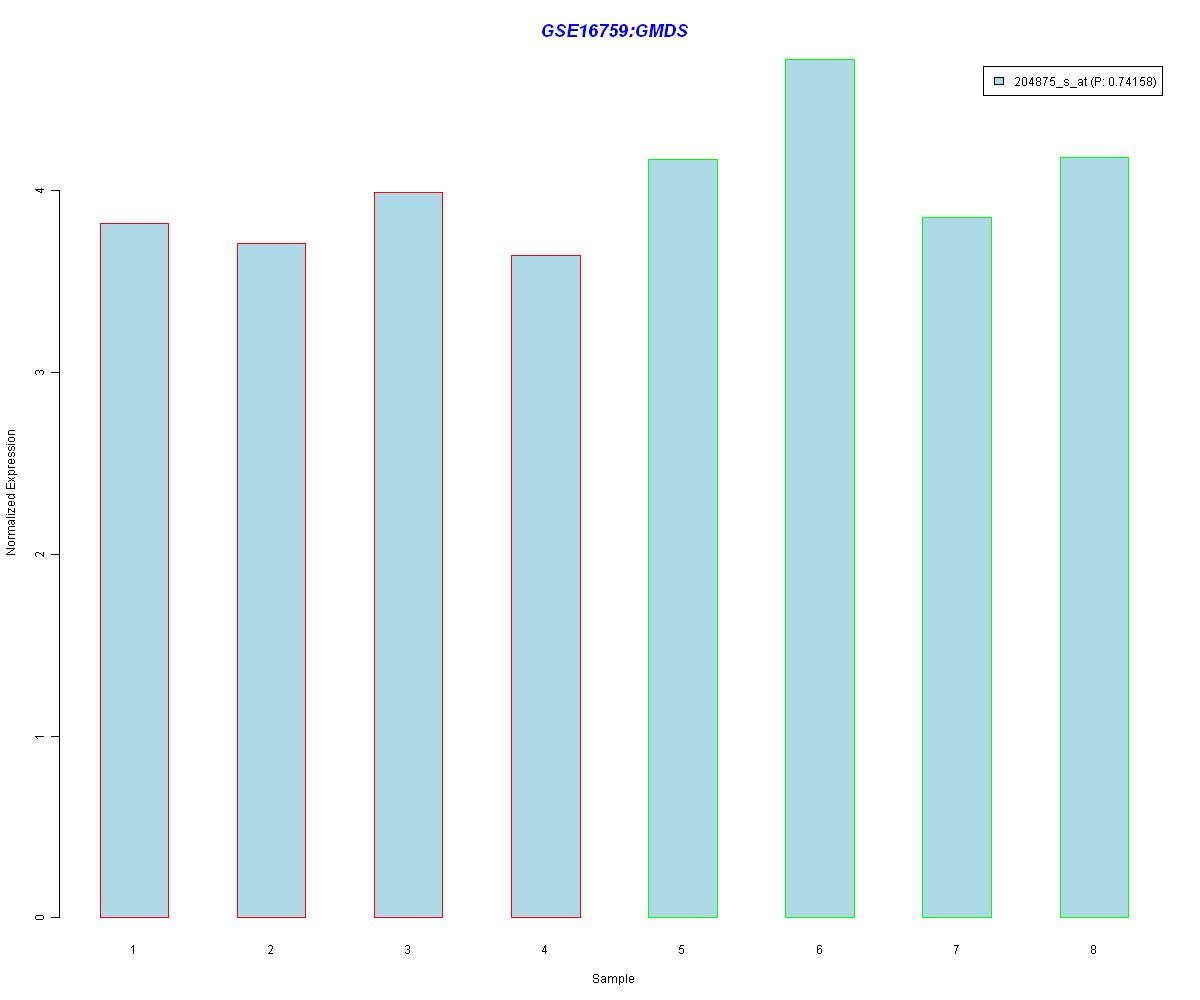Click the bar for sample 1
The height and width of the screenshot is (1000, 1200).
click(x=134, y=570)
